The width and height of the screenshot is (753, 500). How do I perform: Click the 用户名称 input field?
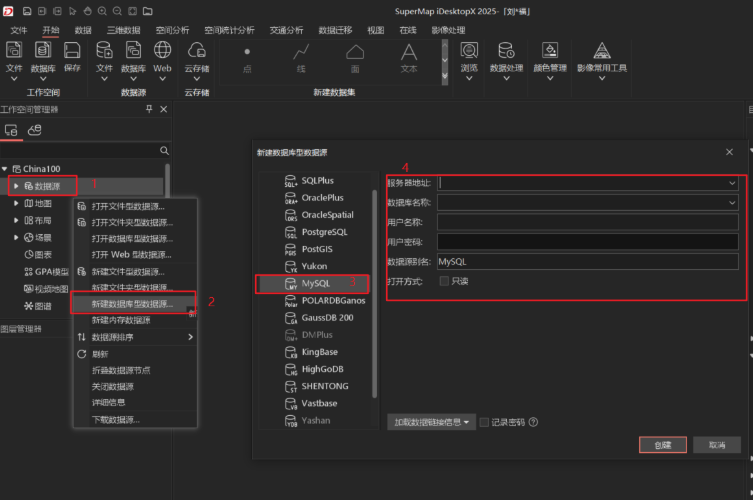[587, 222]
